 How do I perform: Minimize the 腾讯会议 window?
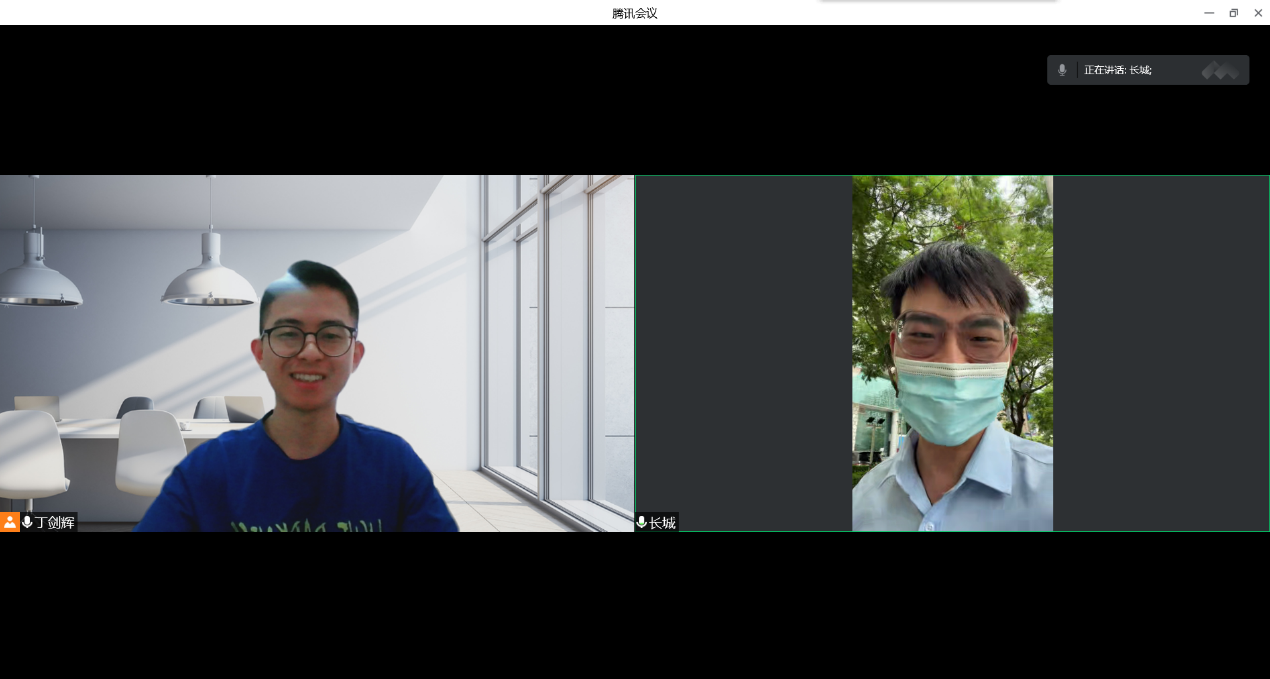pos(1209,13)
